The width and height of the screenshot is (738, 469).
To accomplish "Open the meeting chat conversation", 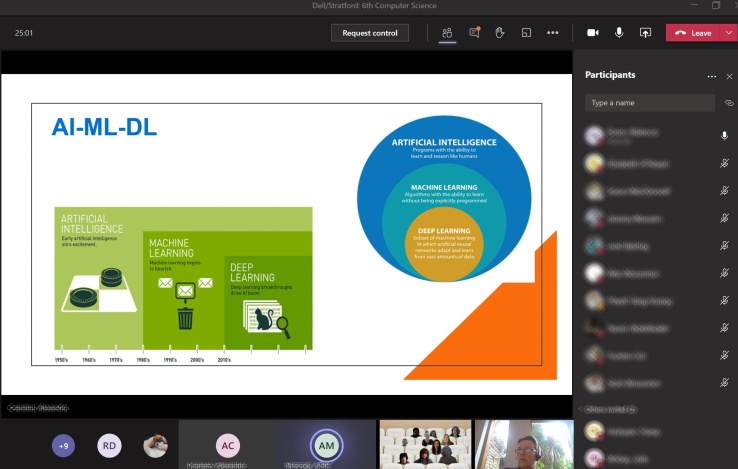I will click(x=474, y=32).
